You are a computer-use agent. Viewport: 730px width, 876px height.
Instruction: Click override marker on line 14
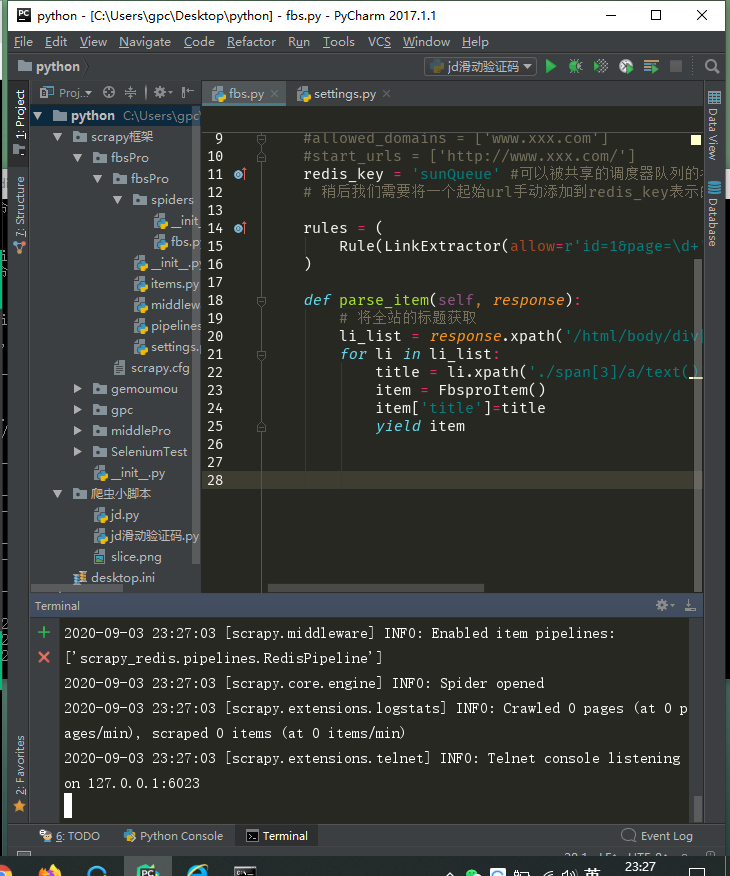[x=240, y=228]
